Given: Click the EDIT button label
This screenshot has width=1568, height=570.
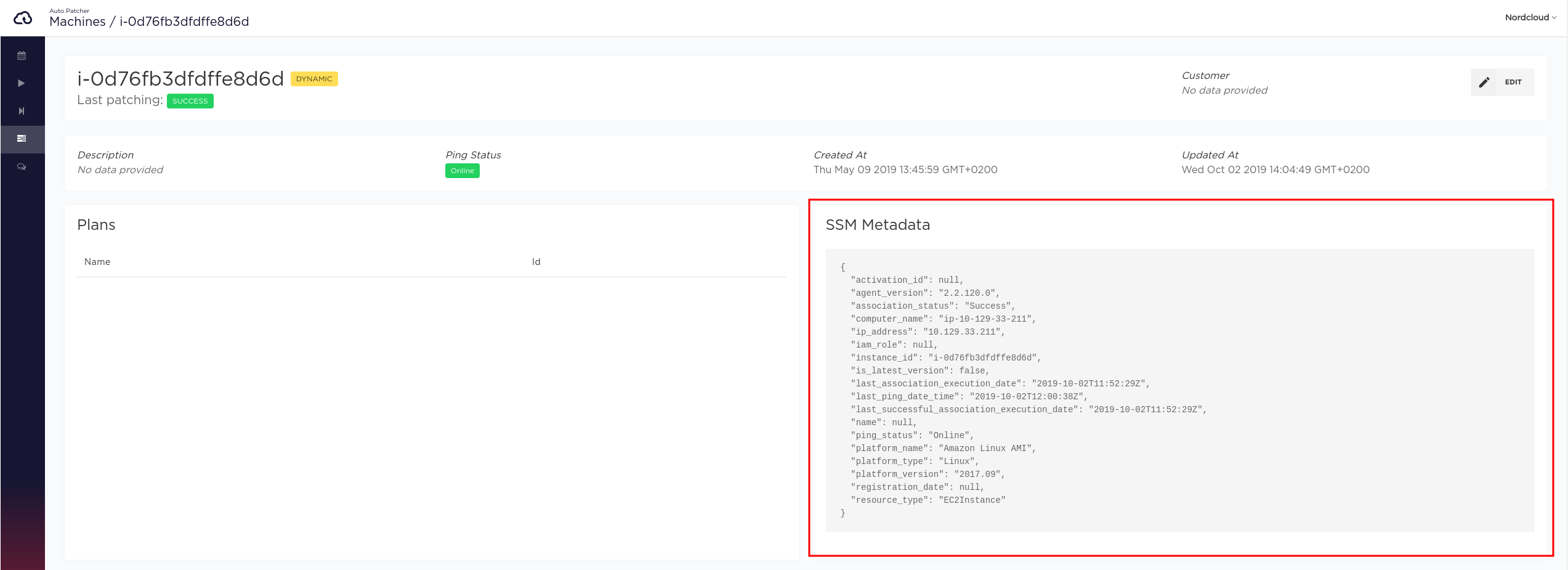Looking at the screenshot, I should pyautogui.click(x=1513, y=82).
